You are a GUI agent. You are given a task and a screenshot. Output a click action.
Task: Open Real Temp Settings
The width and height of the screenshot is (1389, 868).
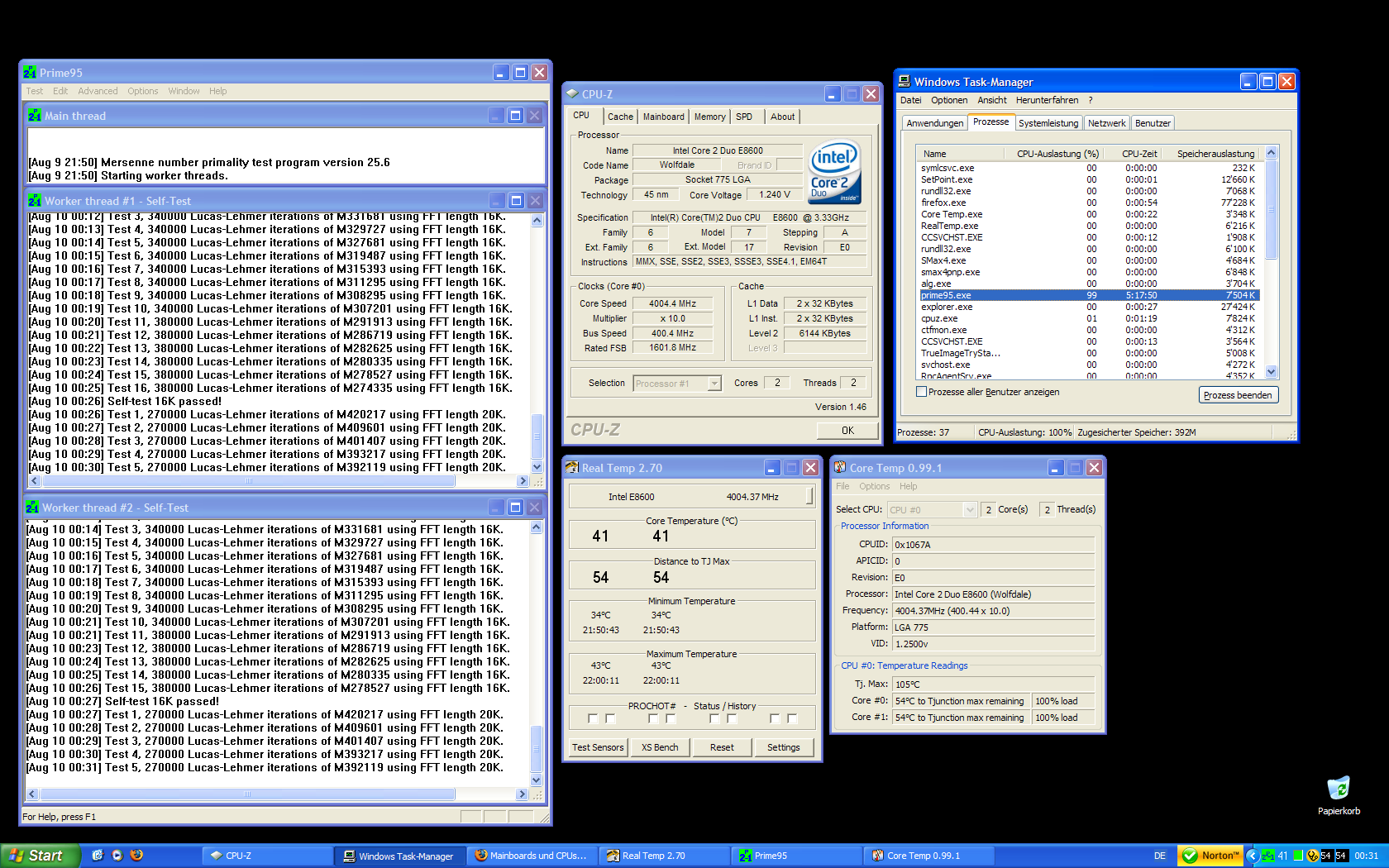point(784,747)
